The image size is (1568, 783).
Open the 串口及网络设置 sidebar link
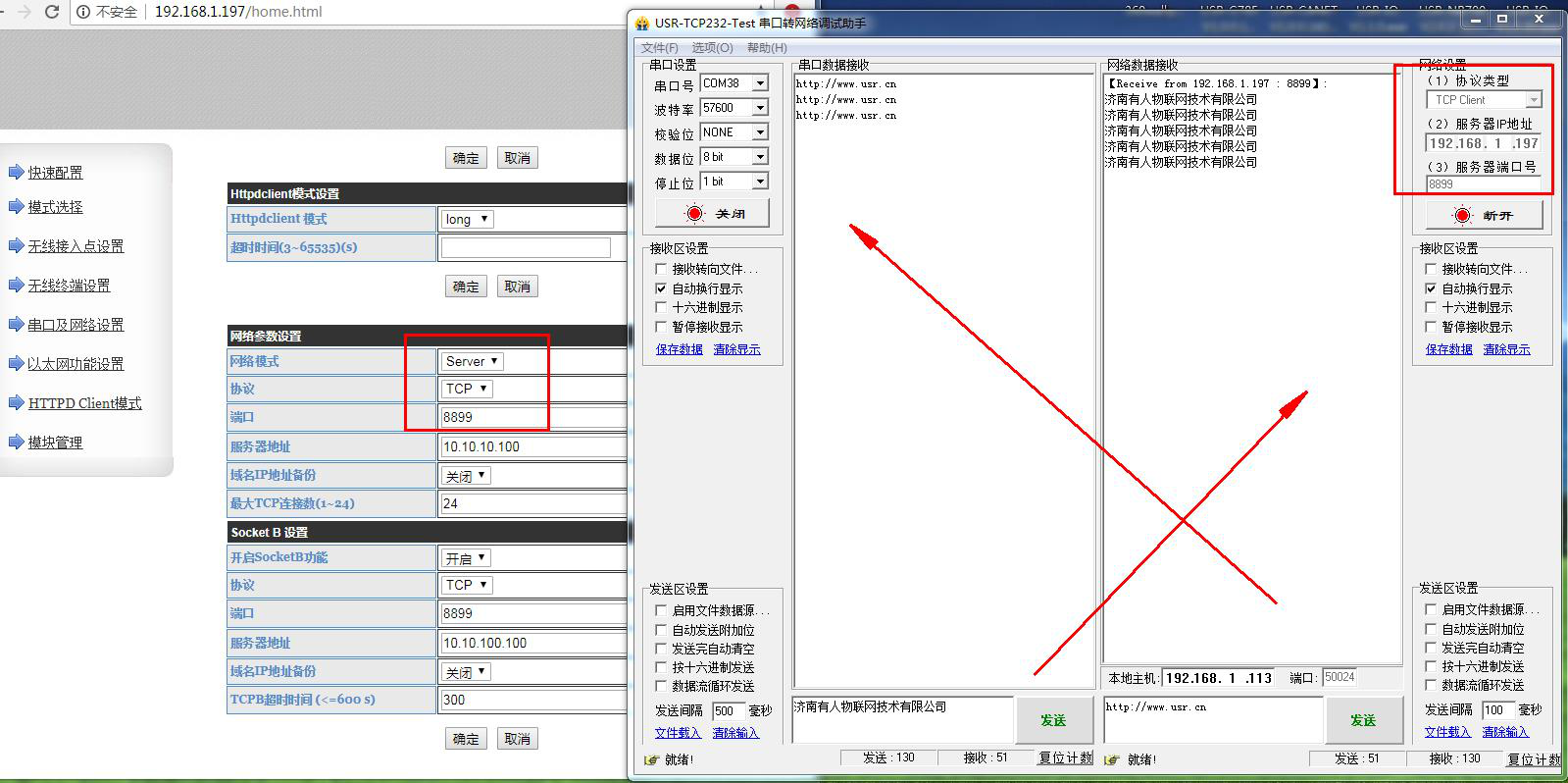click(x=76, y=325)
